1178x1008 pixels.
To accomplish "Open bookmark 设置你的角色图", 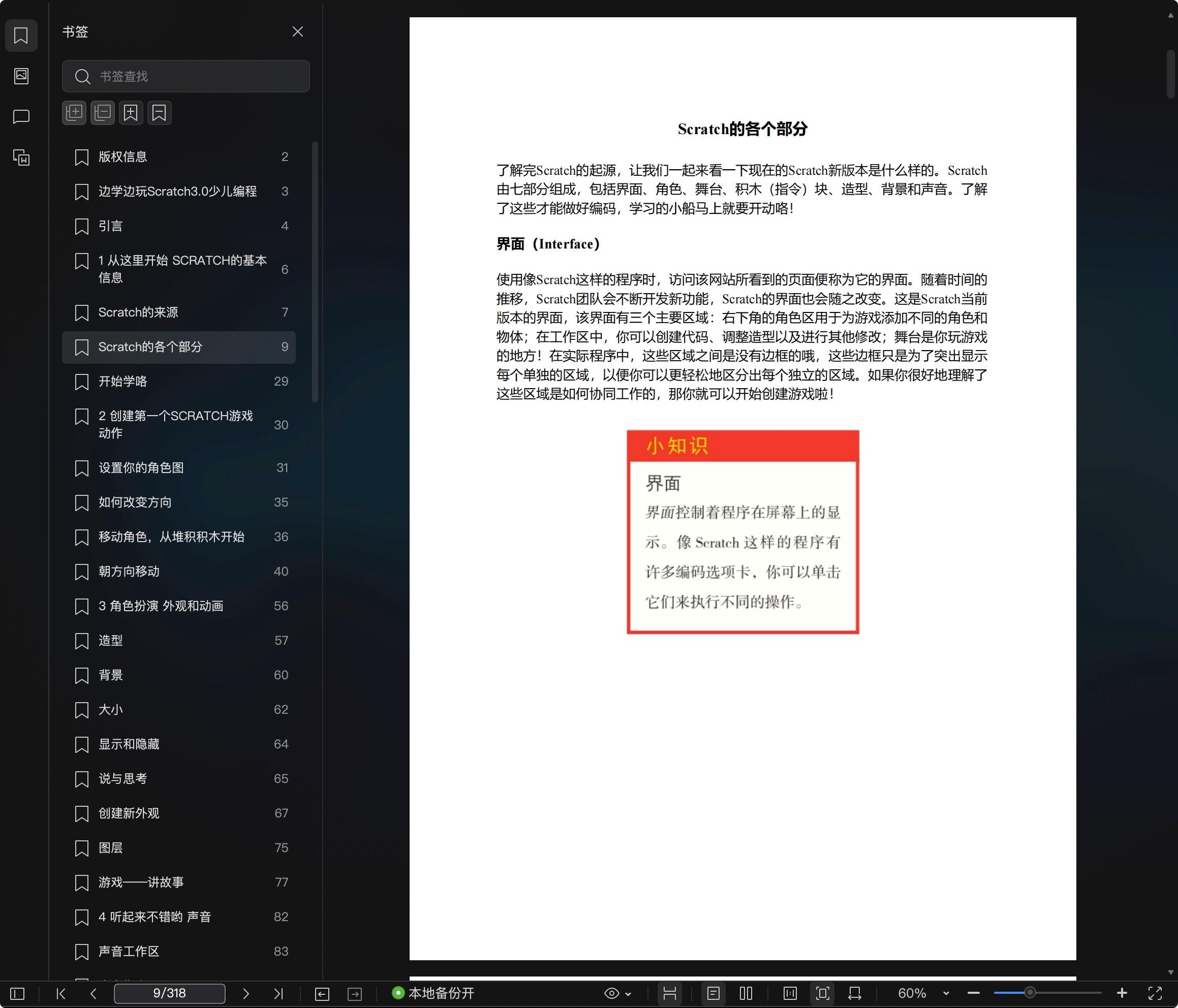I will 178,468.
